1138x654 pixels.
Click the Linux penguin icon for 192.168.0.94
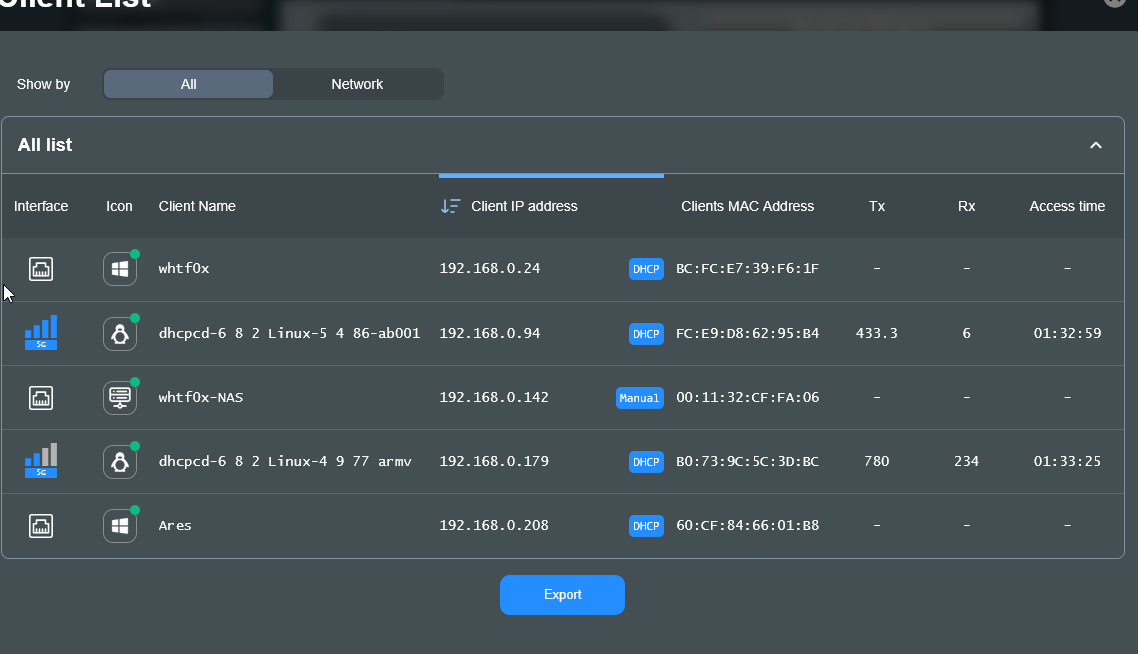120,333
